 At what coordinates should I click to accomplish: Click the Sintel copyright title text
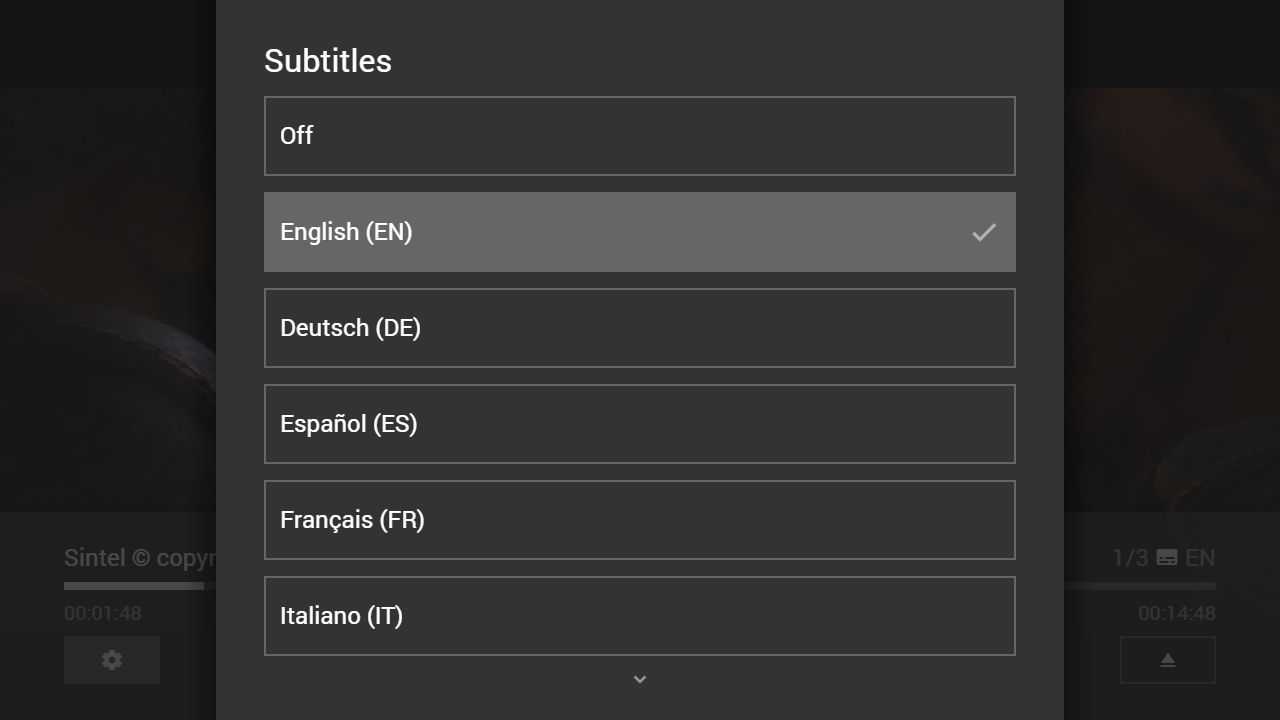click(140, 558)
